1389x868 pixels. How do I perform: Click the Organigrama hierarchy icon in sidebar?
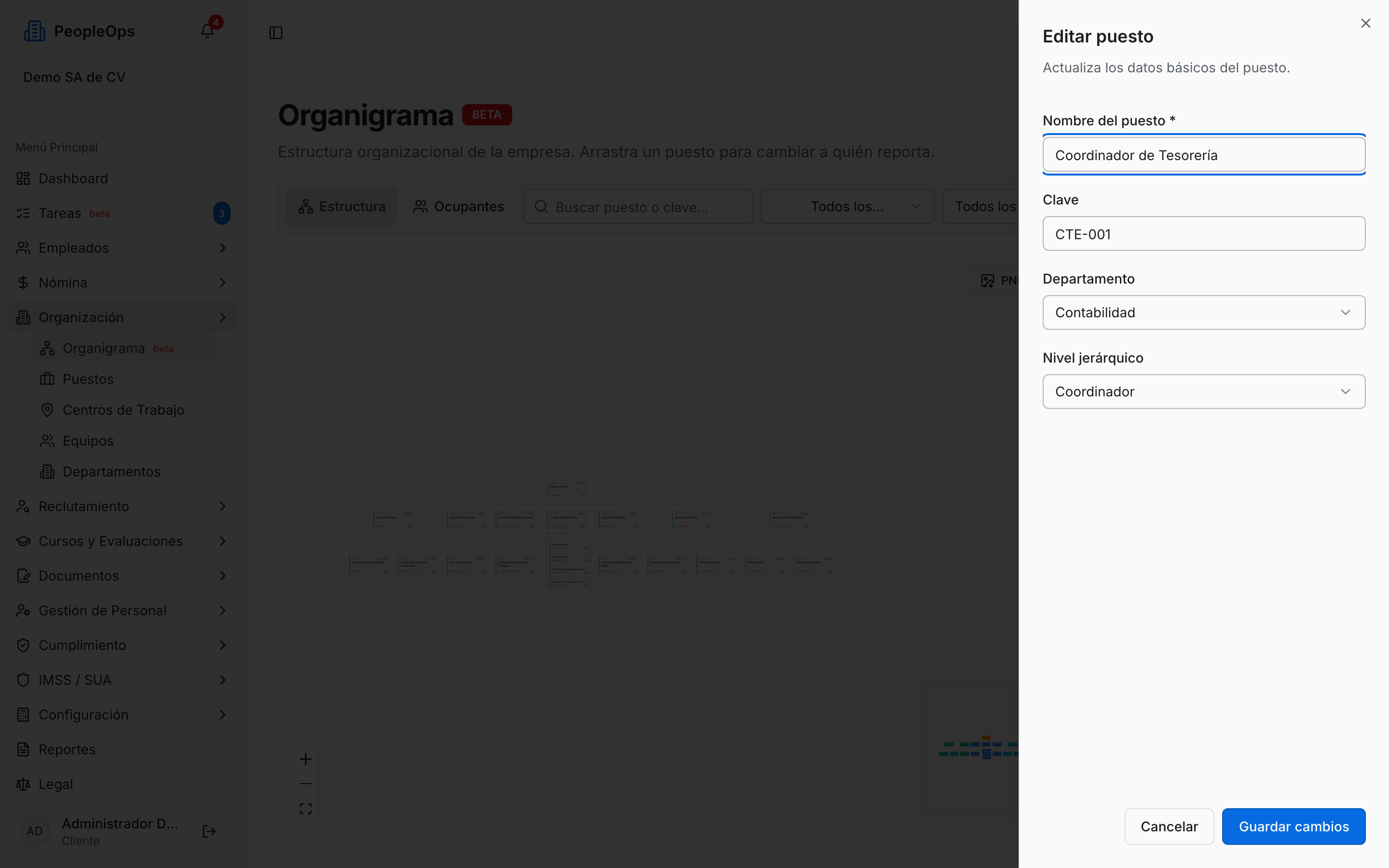point(47,349)
